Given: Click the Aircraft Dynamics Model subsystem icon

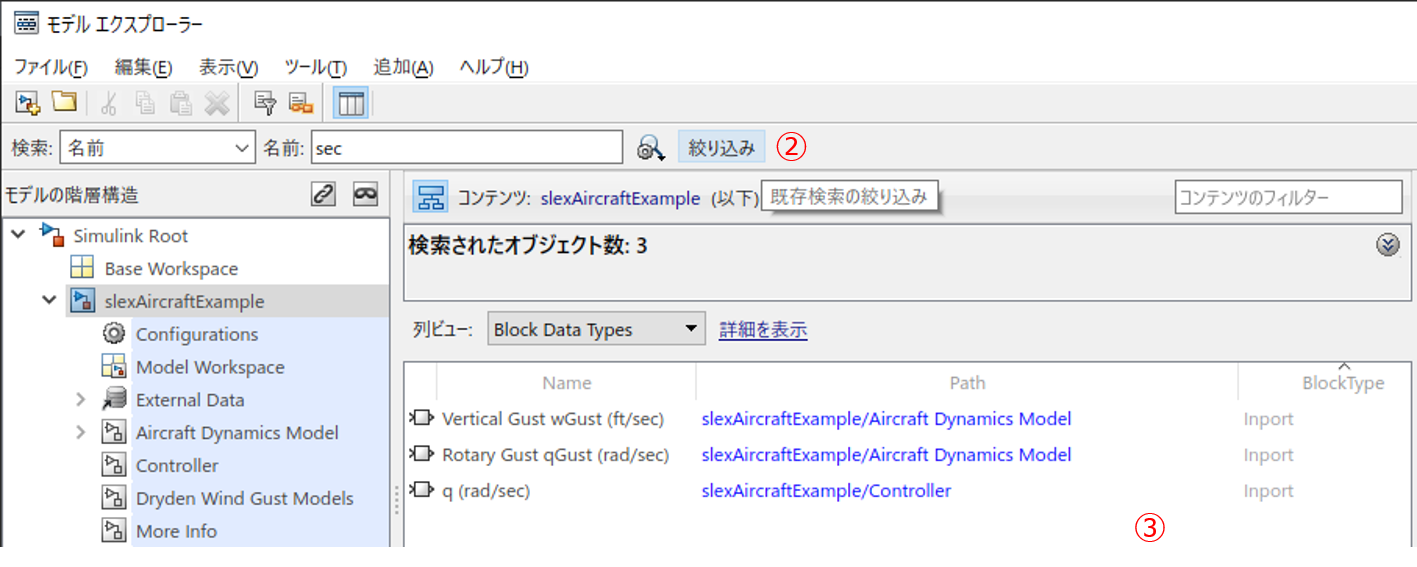Looking at the screenshot, I should pyautogui.click(x=113, y=432).
